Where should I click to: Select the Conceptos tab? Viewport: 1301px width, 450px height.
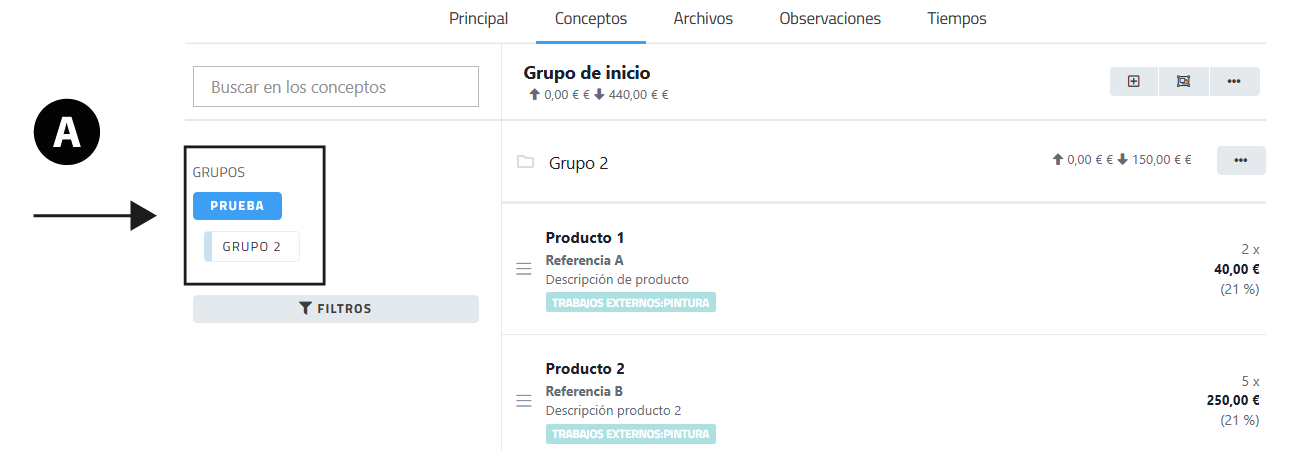[590, 19]
